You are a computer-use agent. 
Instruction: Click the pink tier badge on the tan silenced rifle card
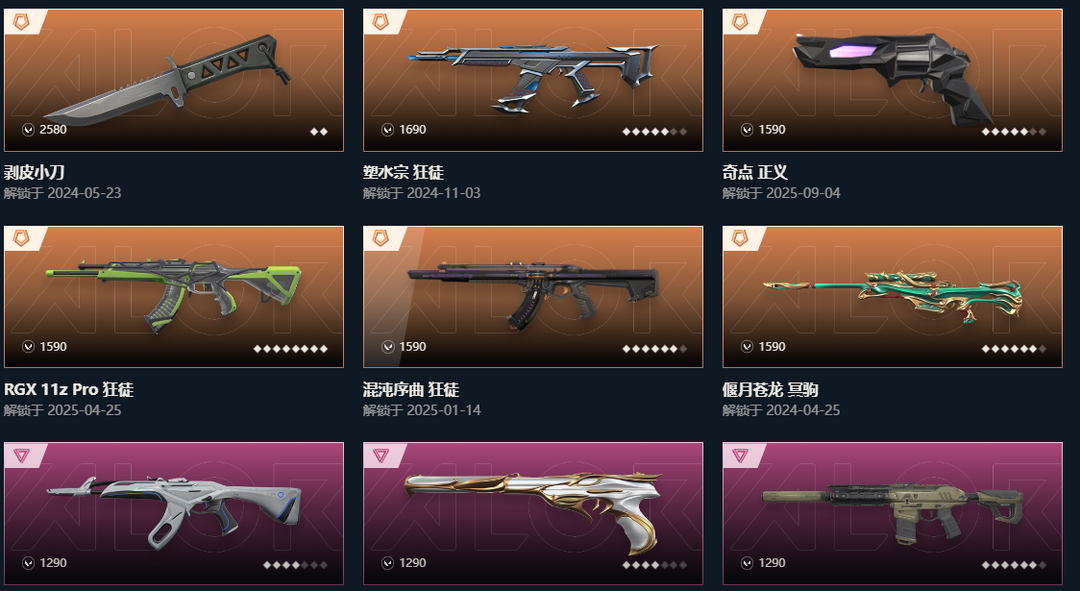click(740, 455)
